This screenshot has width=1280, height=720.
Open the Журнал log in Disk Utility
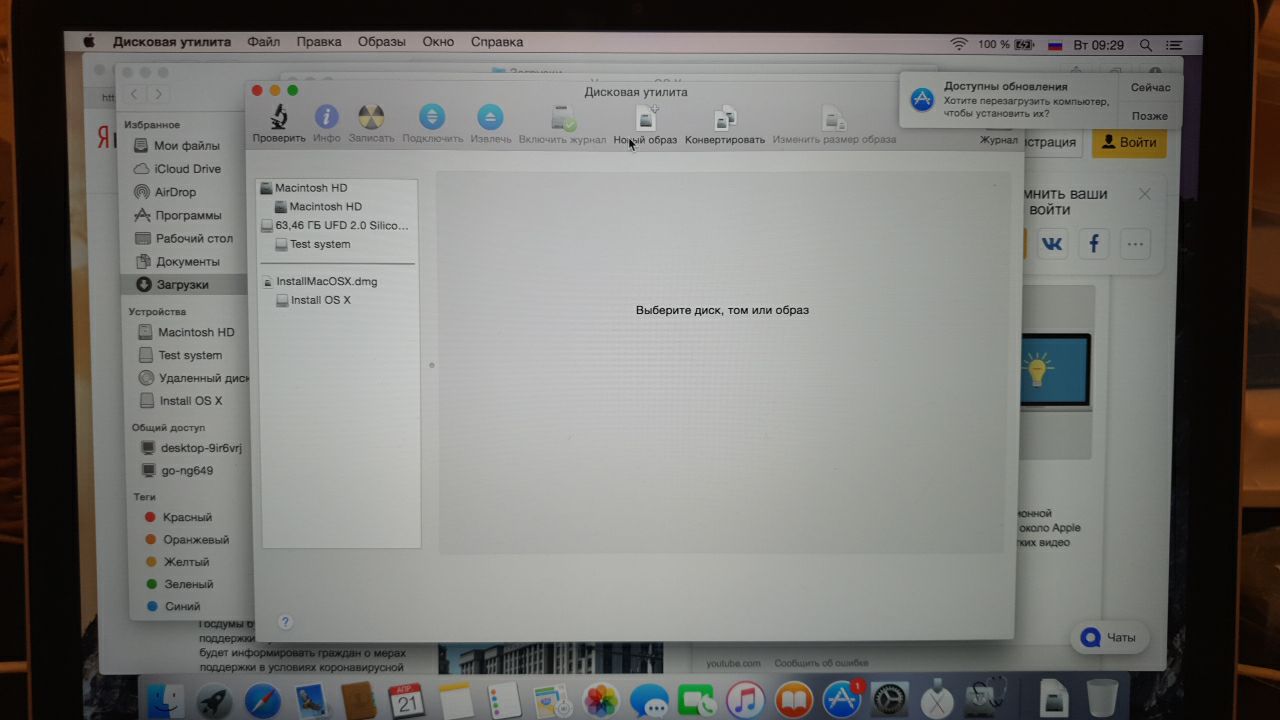(998, 140)
